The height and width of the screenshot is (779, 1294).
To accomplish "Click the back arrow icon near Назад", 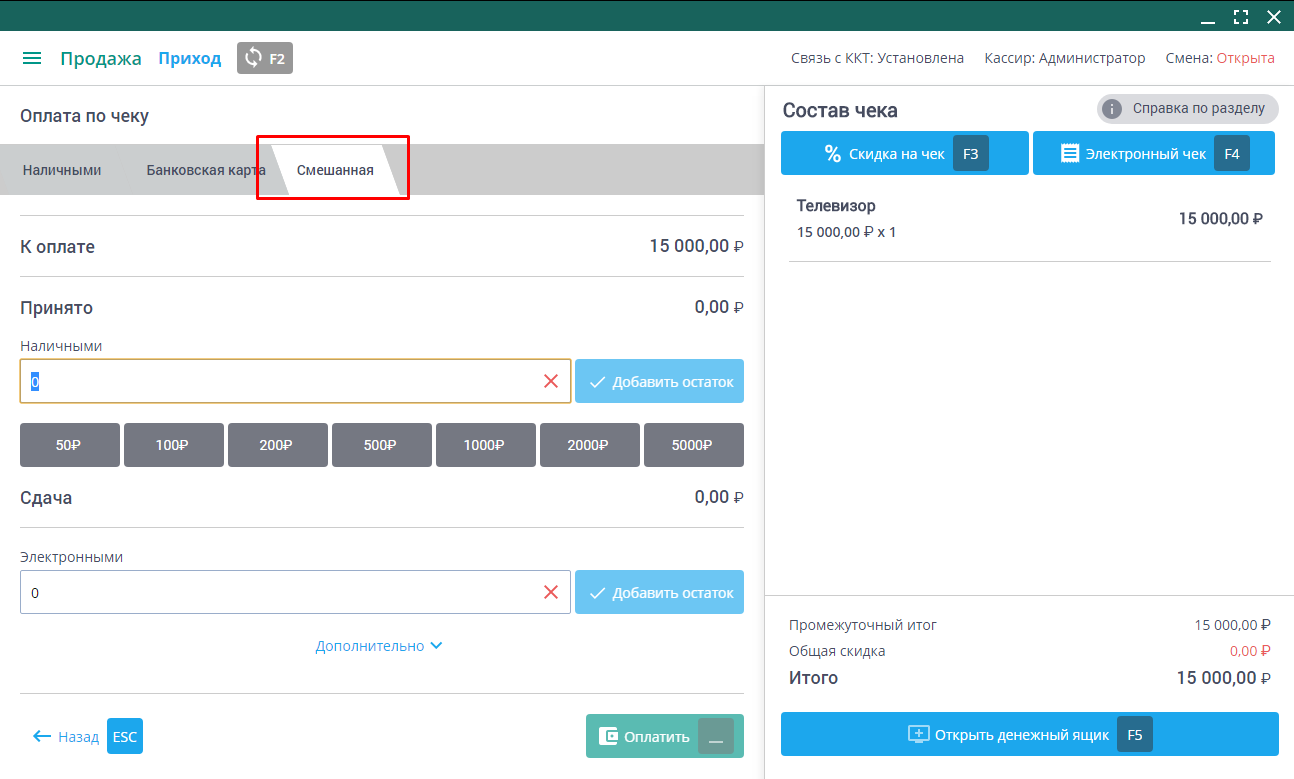I will (42, 736).
